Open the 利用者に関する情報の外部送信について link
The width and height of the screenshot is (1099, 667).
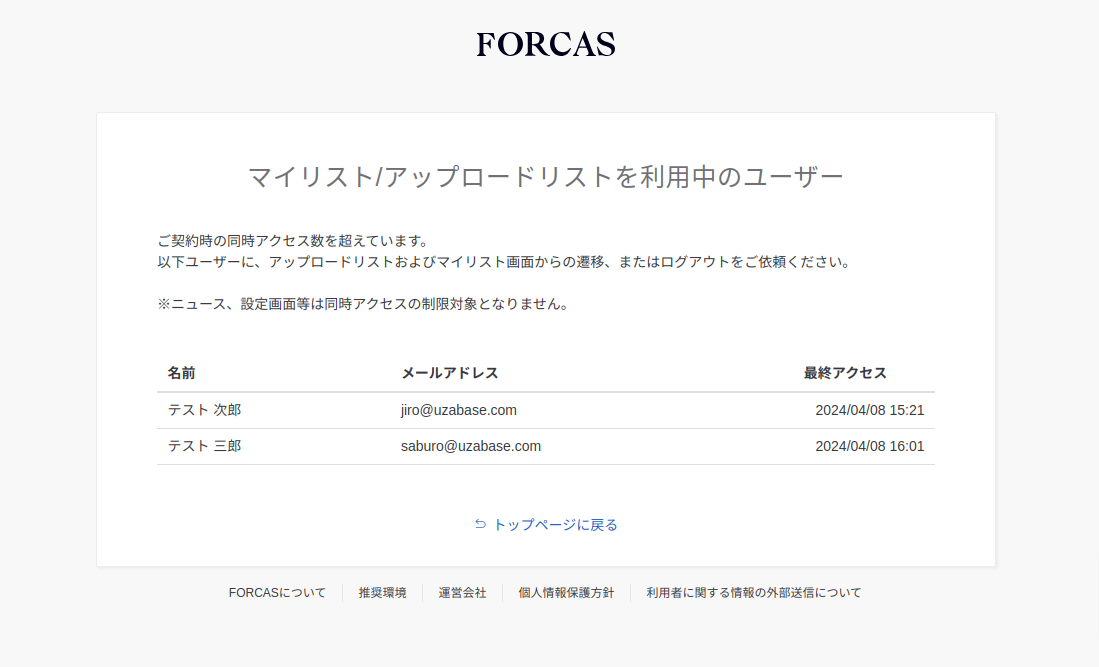[x=753, y=593]
